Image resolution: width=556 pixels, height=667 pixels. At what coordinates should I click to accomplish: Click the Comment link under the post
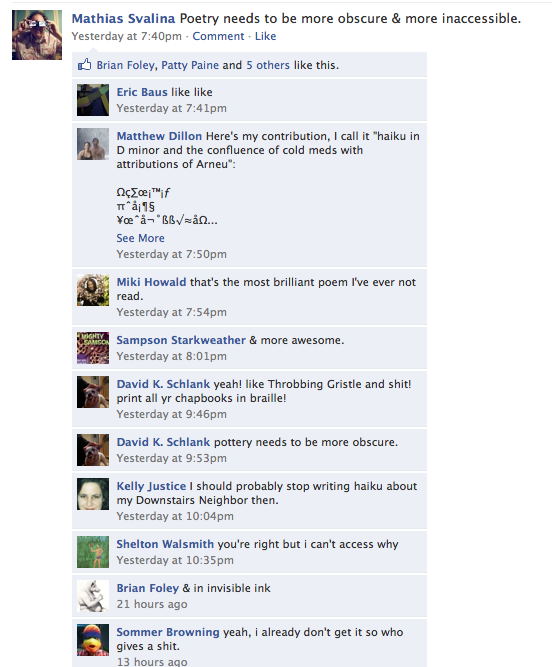[x=218, y=36]
